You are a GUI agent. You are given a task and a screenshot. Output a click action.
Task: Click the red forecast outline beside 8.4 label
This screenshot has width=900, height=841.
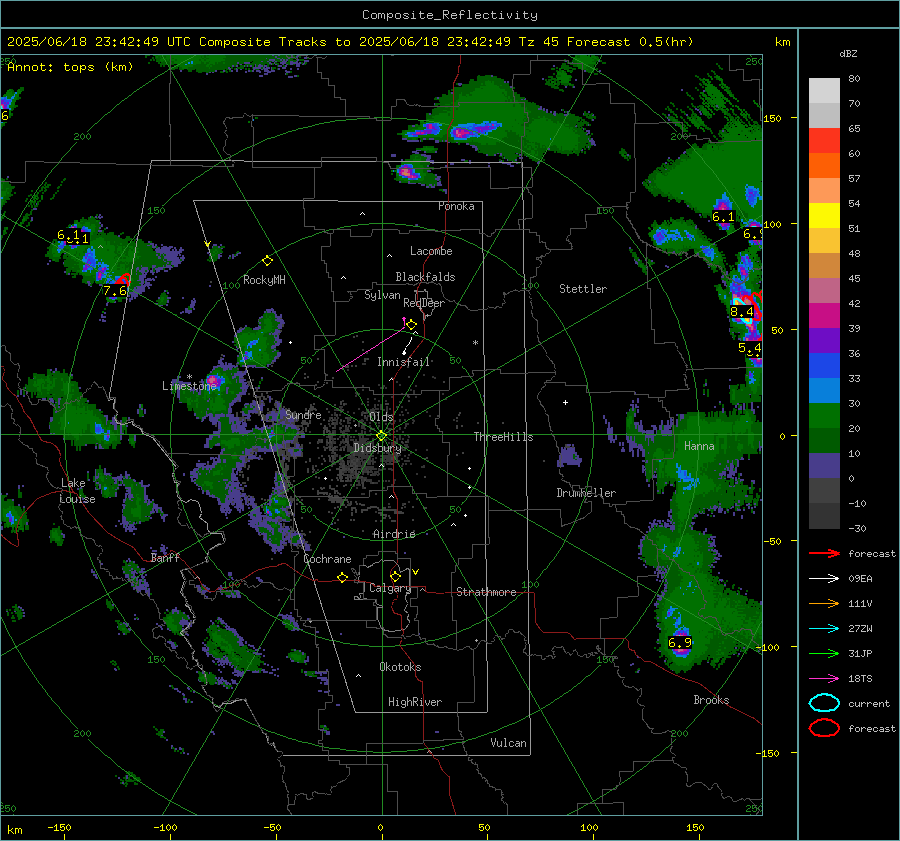tap(757, 306)
